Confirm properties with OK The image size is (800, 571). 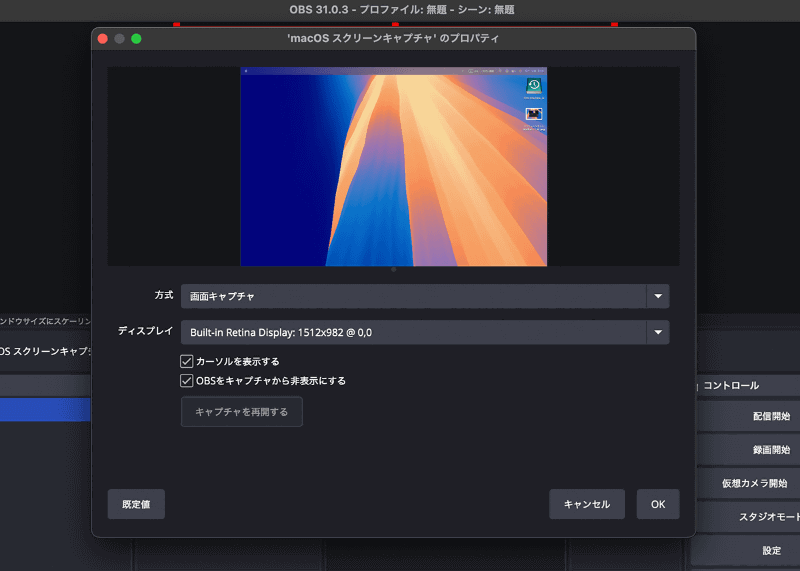(x=658, y=504)
